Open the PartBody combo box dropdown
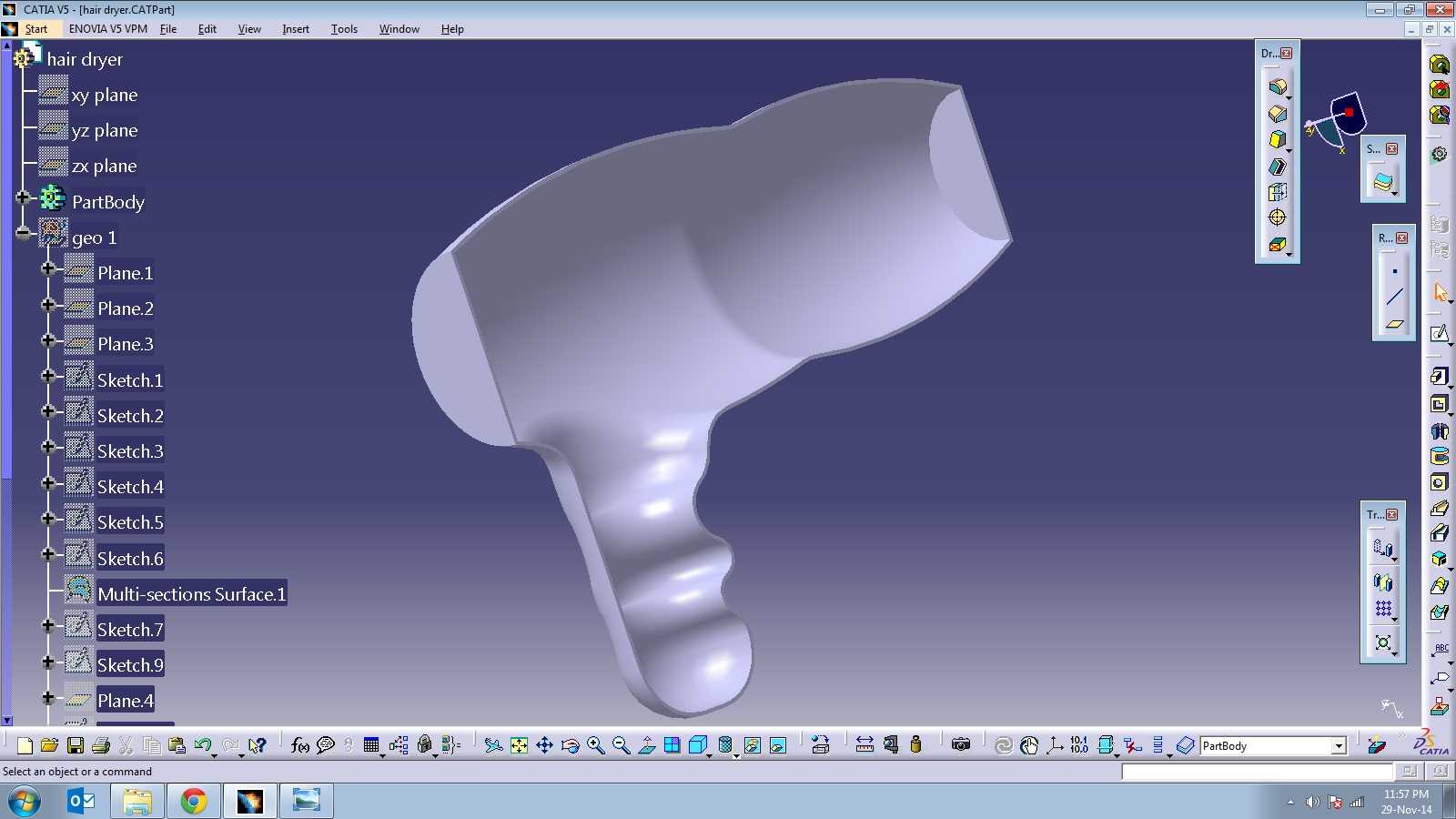This screenshot has width=1456, height=819. (x=1339, y=746)
